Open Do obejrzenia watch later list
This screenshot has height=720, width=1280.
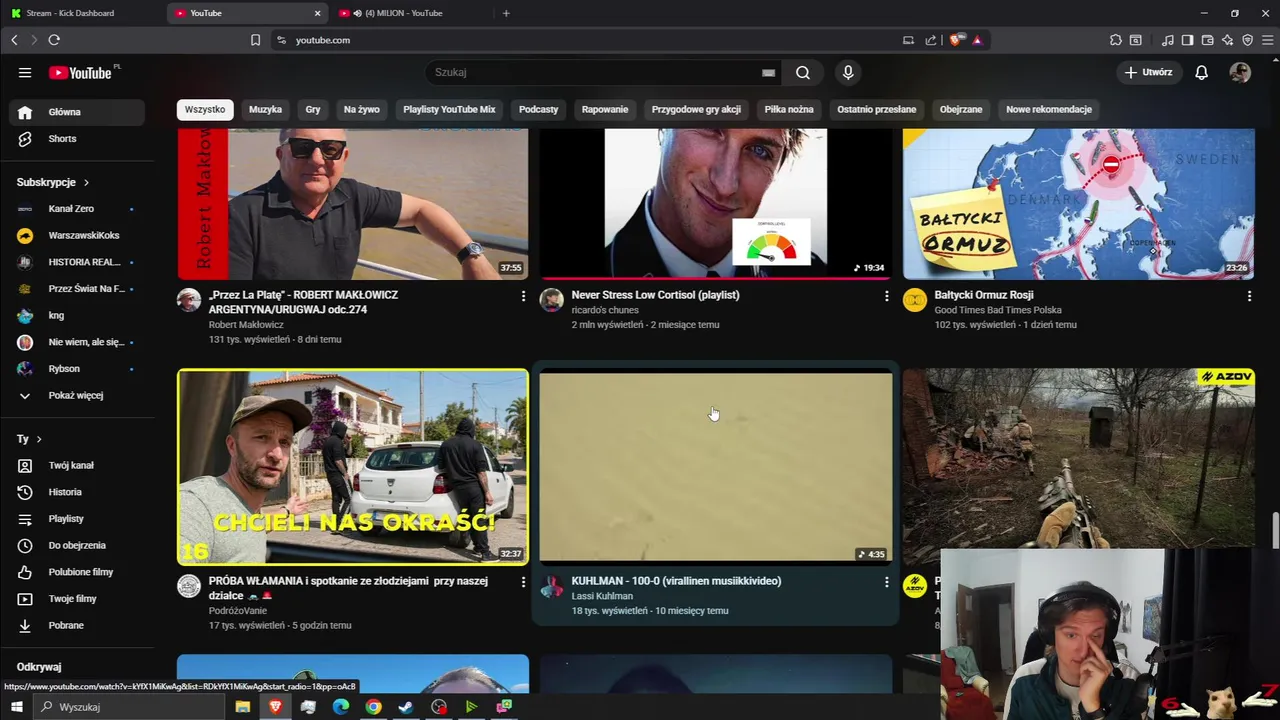pos(77,545)
